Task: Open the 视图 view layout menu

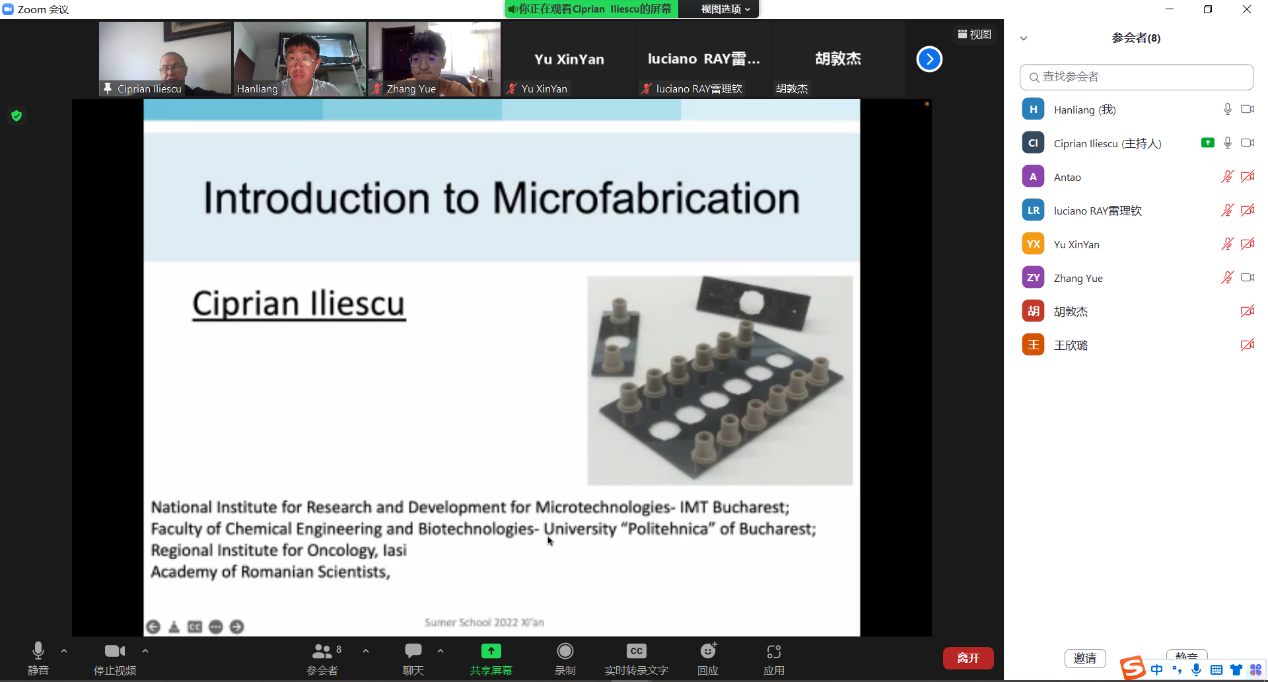Action: click(974, 34)
